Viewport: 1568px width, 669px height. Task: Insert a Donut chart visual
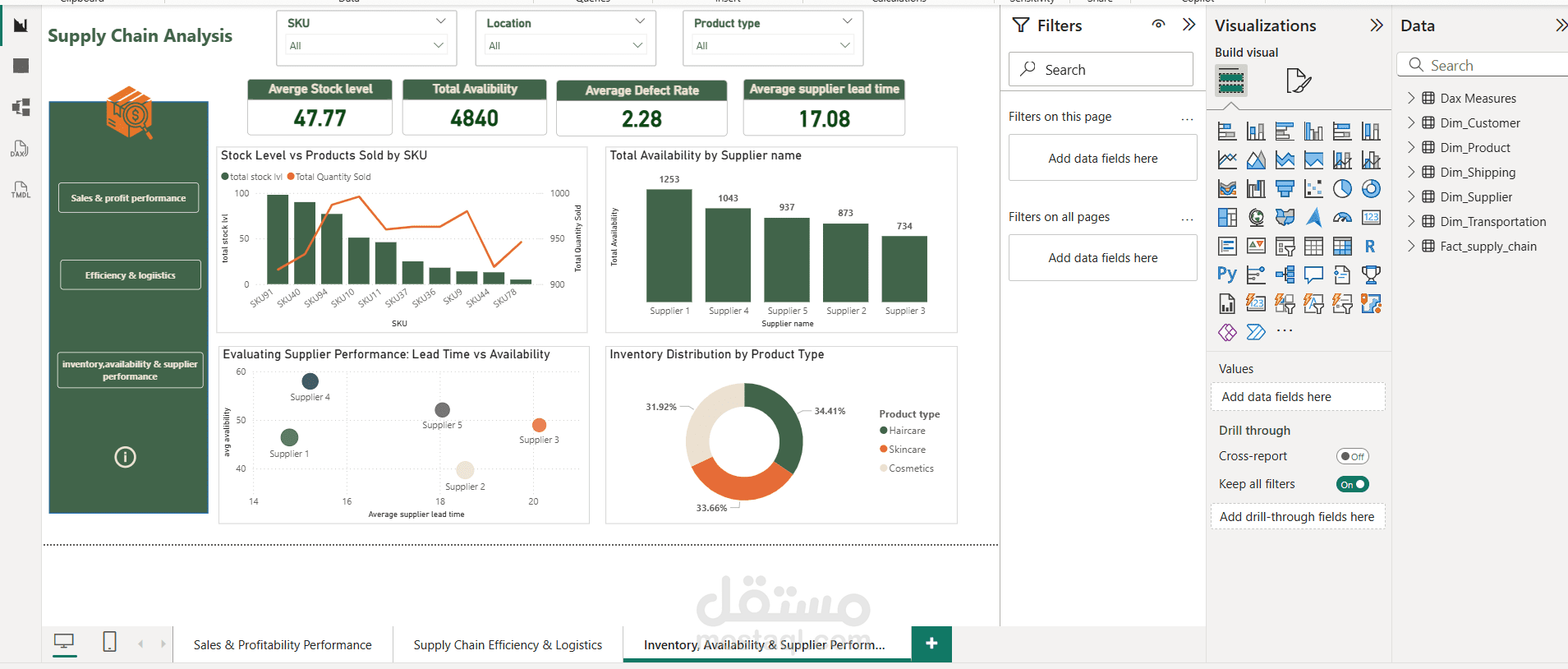(1371, 189)
